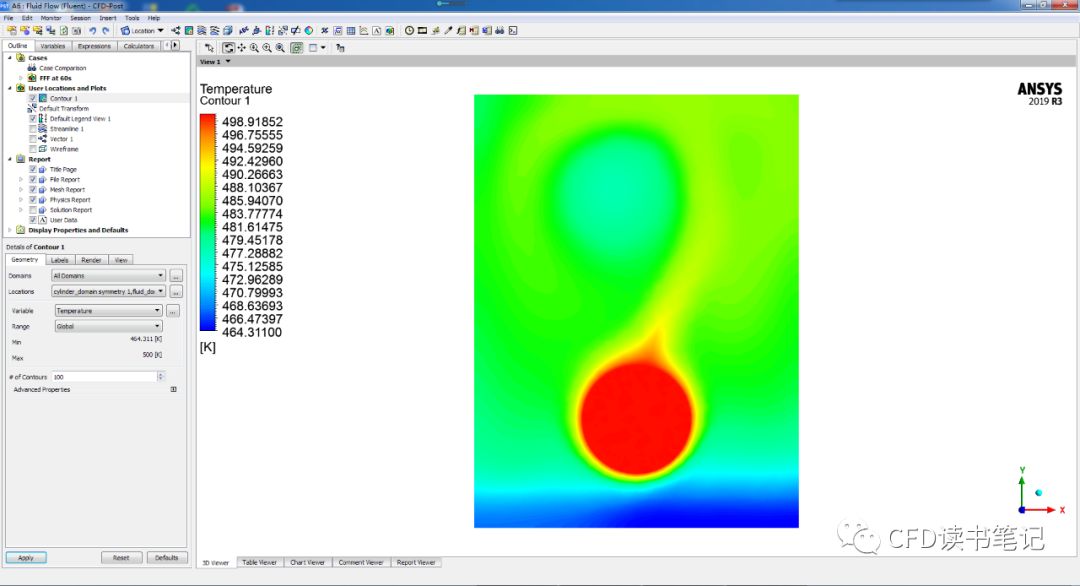Image resolution: width=1080 pixels, height=586 pixels.
Task: Click the Zoom Box tool
Action: click(267, 48)
